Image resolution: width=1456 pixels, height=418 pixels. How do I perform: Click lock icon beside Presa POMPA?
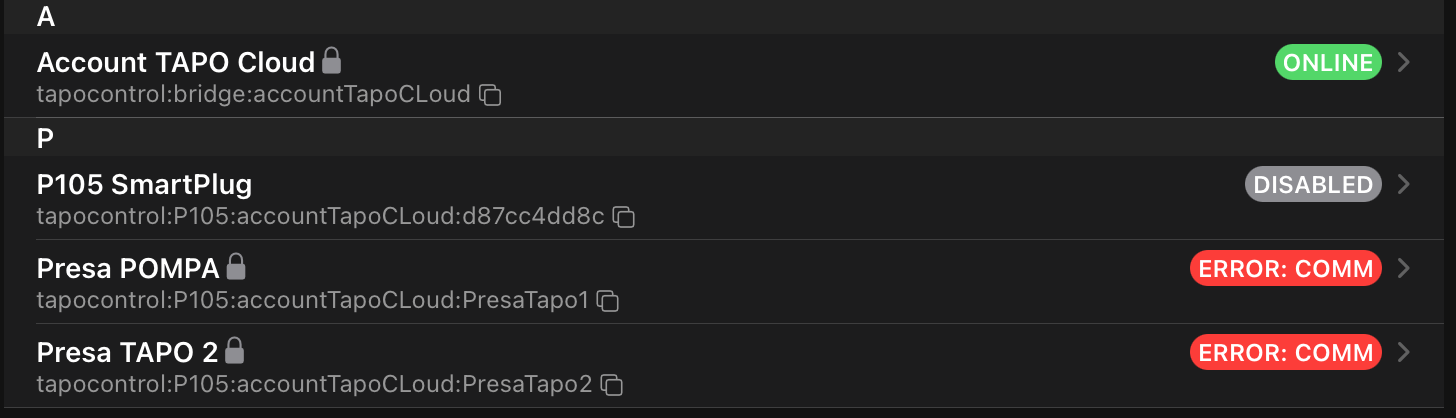pos(235,267)
